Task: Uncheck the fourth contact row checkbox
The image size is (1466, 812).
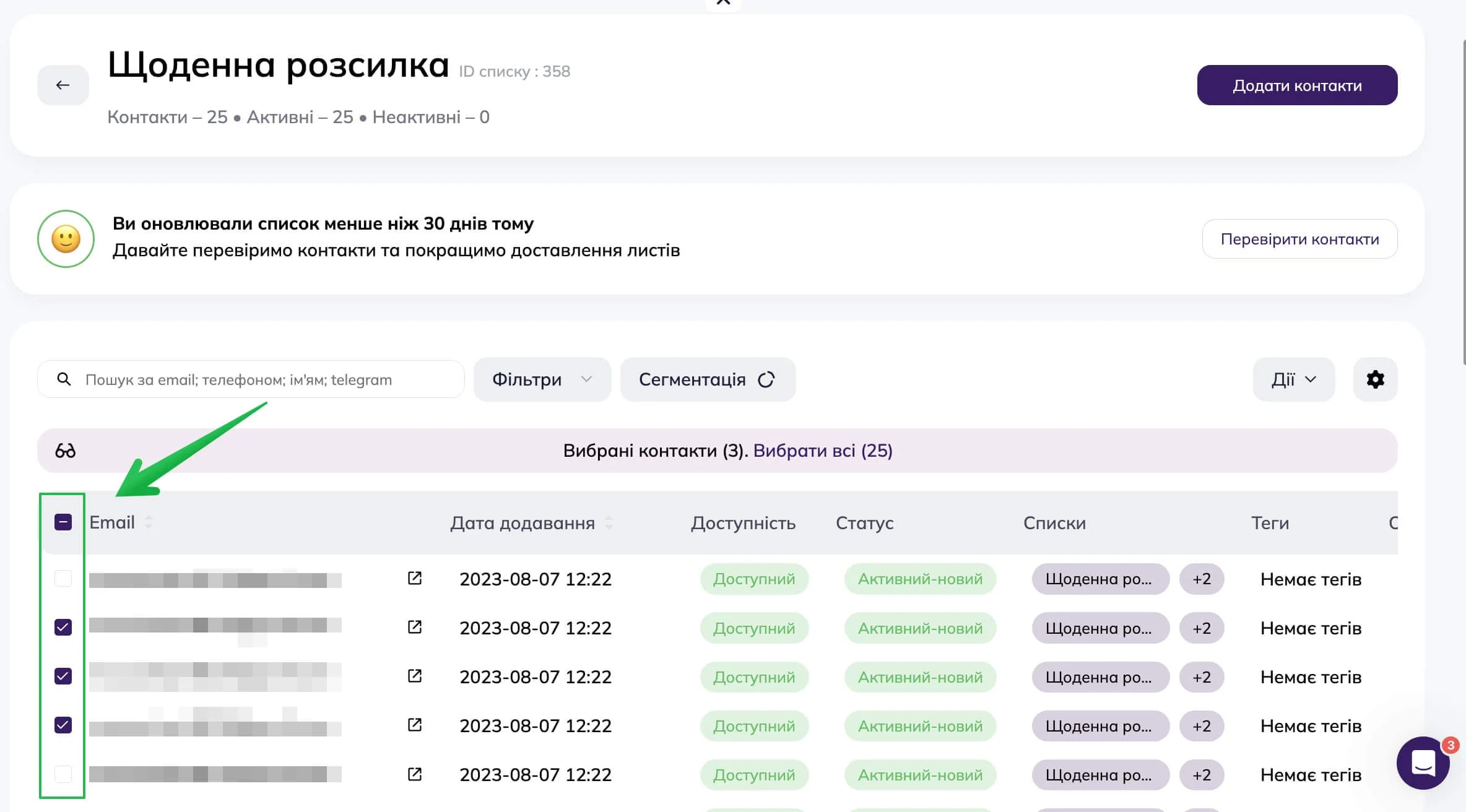Action: pos(63,725)
